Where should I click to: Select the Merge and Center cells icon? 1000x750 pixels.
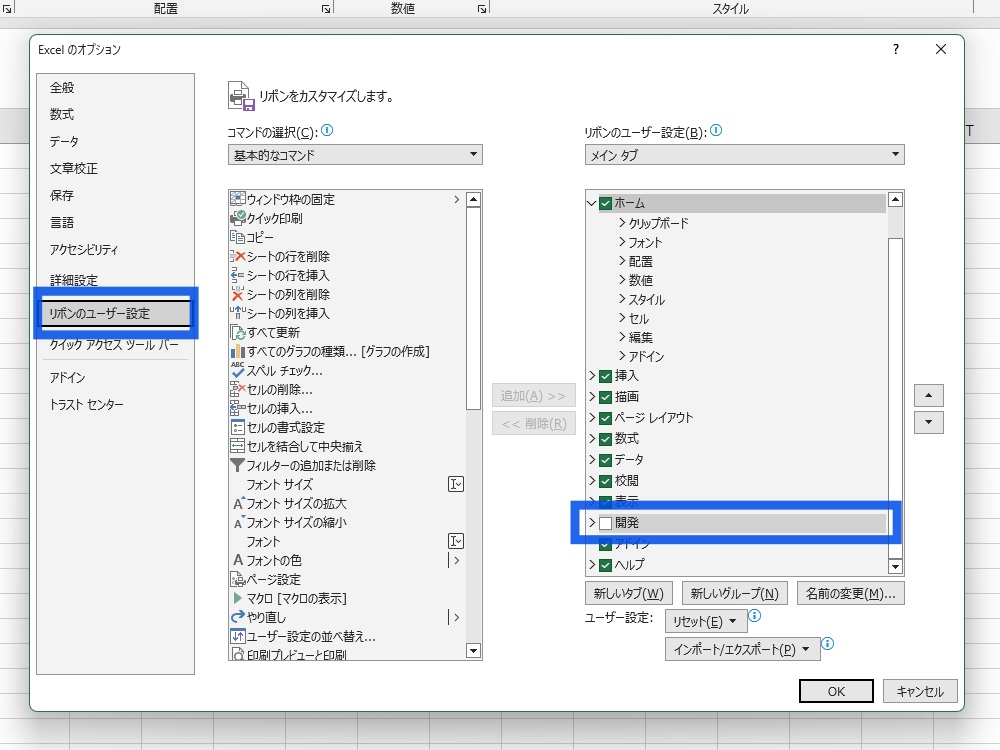[x=238, y=446]
